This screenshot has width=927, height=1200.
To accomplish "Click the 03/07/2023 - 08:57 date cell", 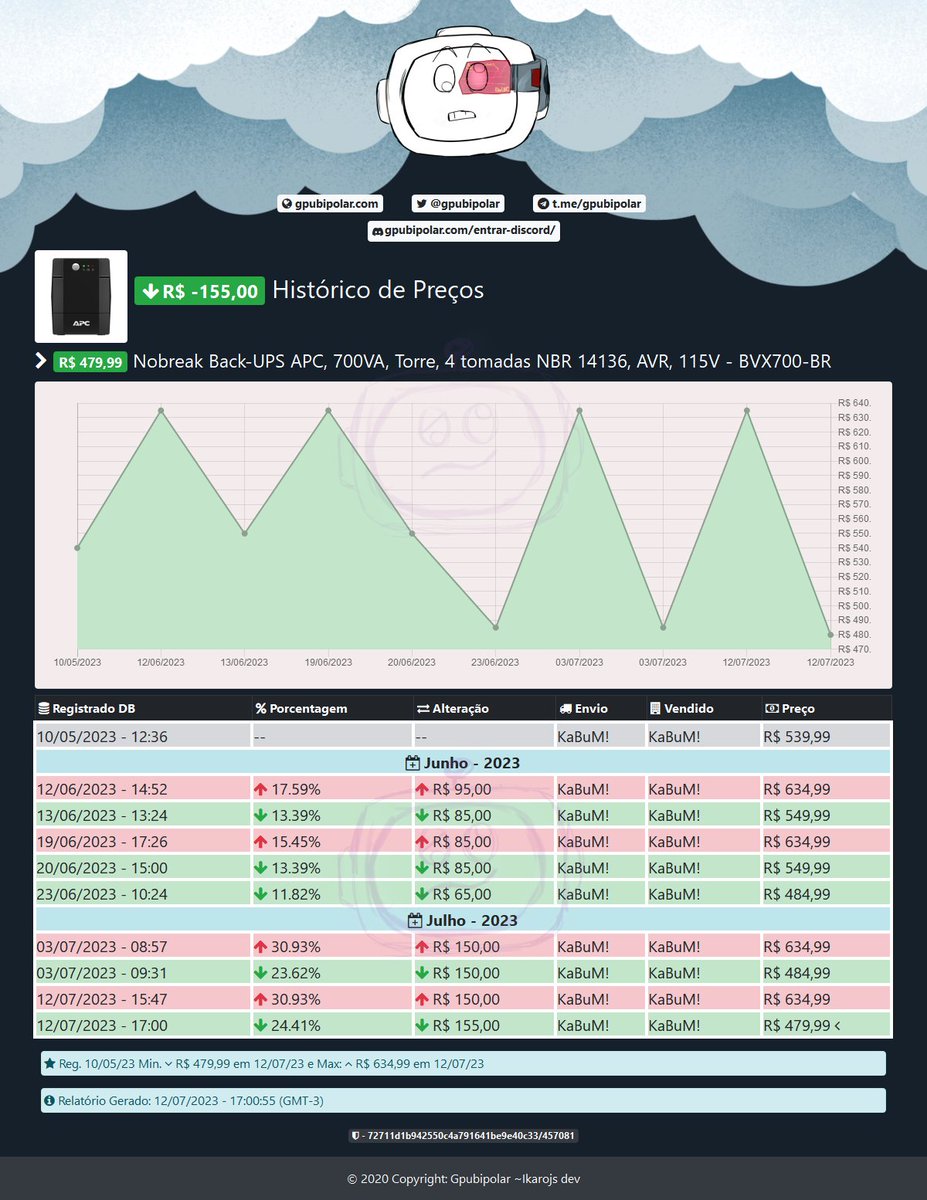I will click(x=142, y=947).
